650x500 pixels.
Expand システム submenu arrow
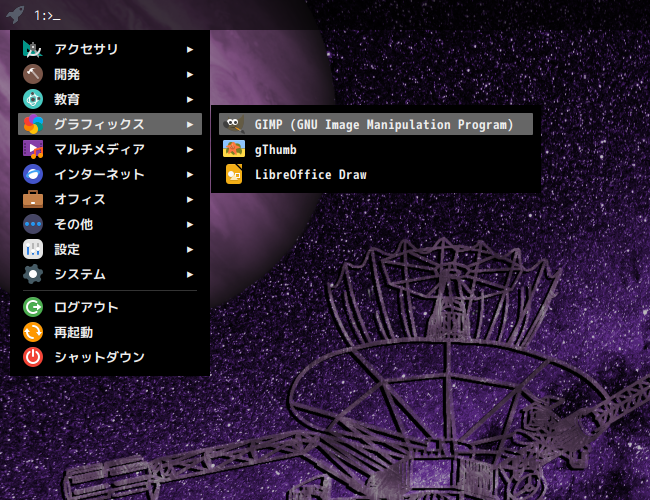point(190,274)
